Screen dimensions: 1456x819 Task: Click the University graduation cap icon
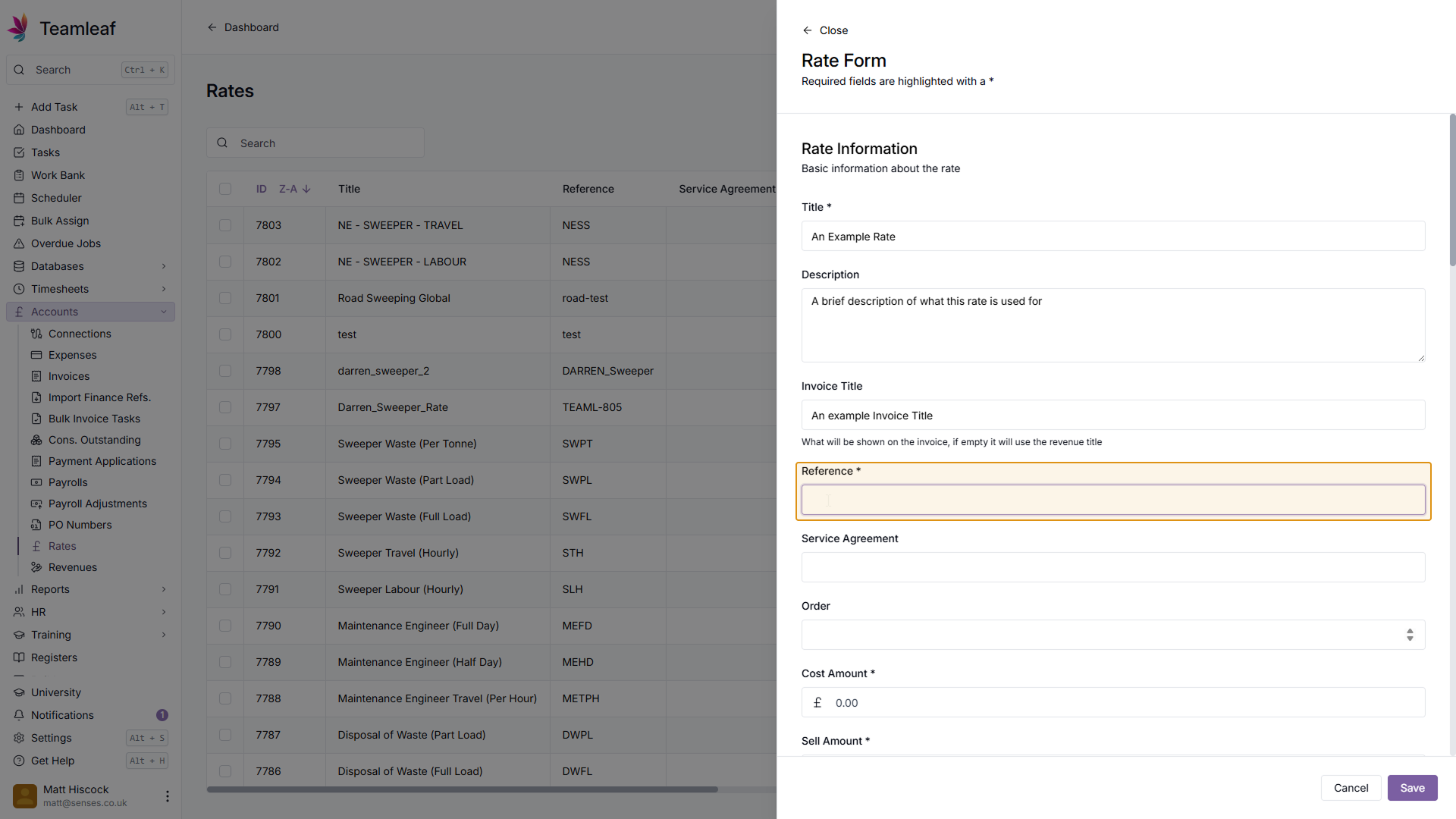(x=19, y=692)
